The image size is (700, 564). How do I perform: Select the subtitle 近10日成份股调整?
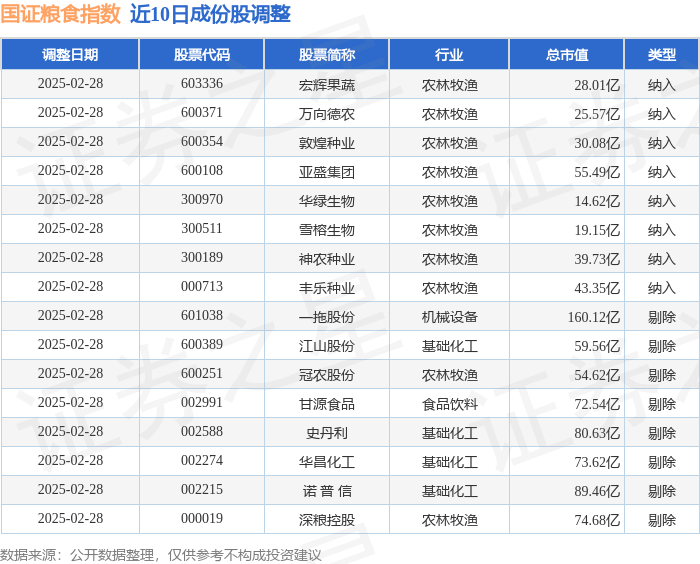(210, 14)
